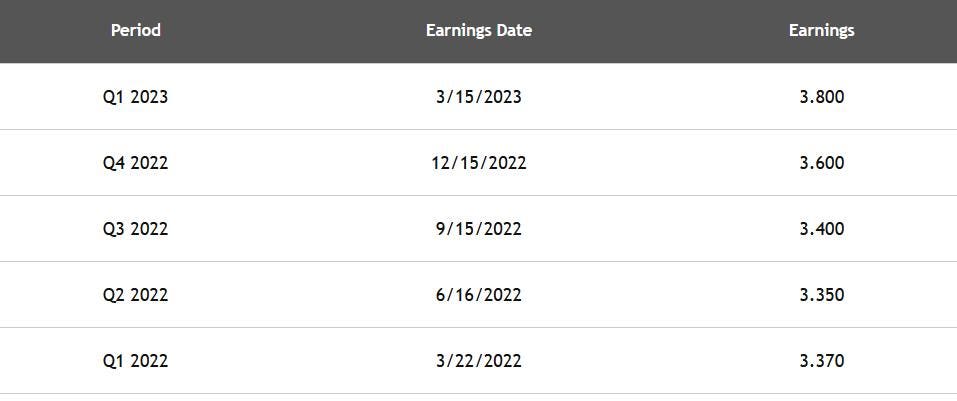The width and height of the screenshot is (957, 401).
Task: Sort by the Earnings Date column header
Action: pos(478,30)
